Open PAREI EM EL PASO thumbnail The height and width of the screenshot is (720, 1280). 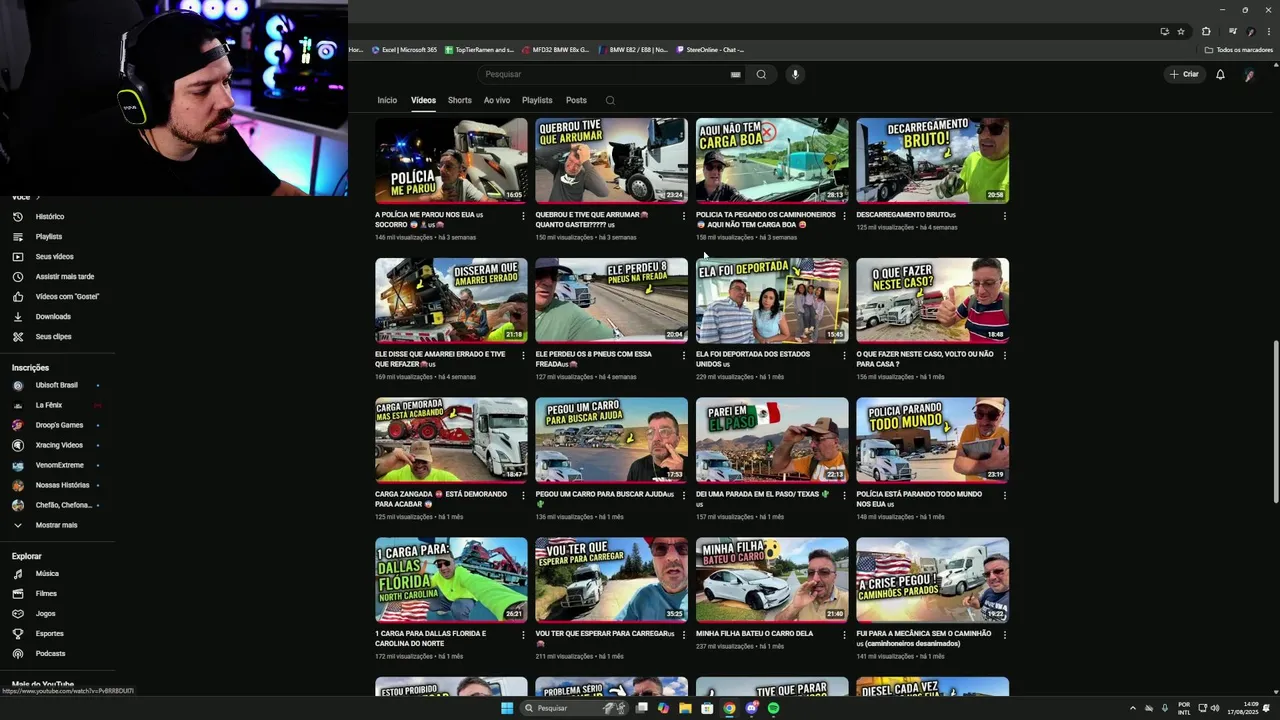pos(772,440)
